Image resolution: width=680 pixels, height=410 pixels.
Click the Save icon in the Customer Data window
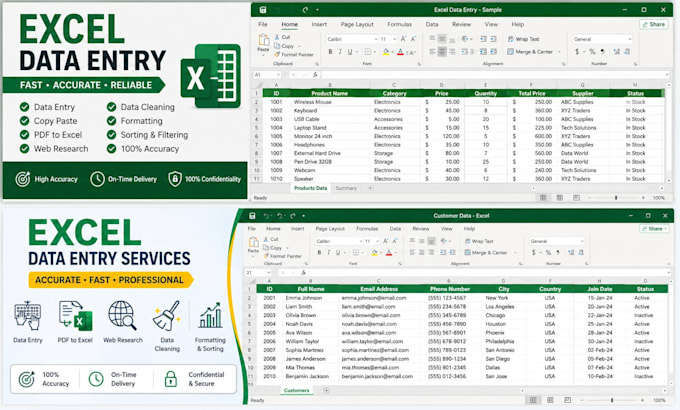pos(252,216)
